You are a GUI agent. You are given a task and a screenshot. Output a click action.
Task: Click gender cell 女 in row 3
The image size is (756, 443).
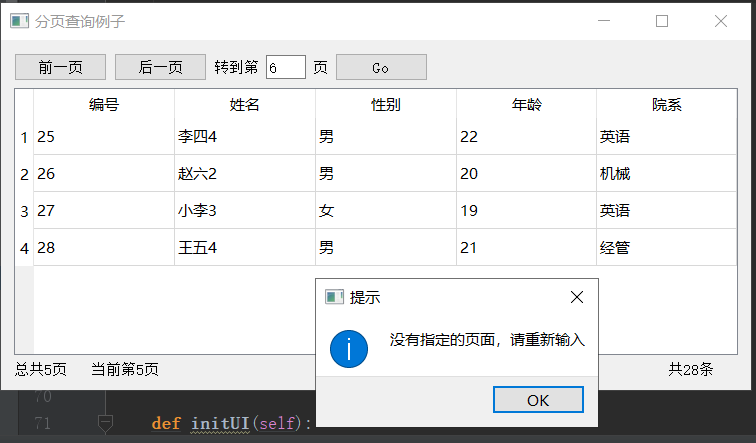(386, 211)
